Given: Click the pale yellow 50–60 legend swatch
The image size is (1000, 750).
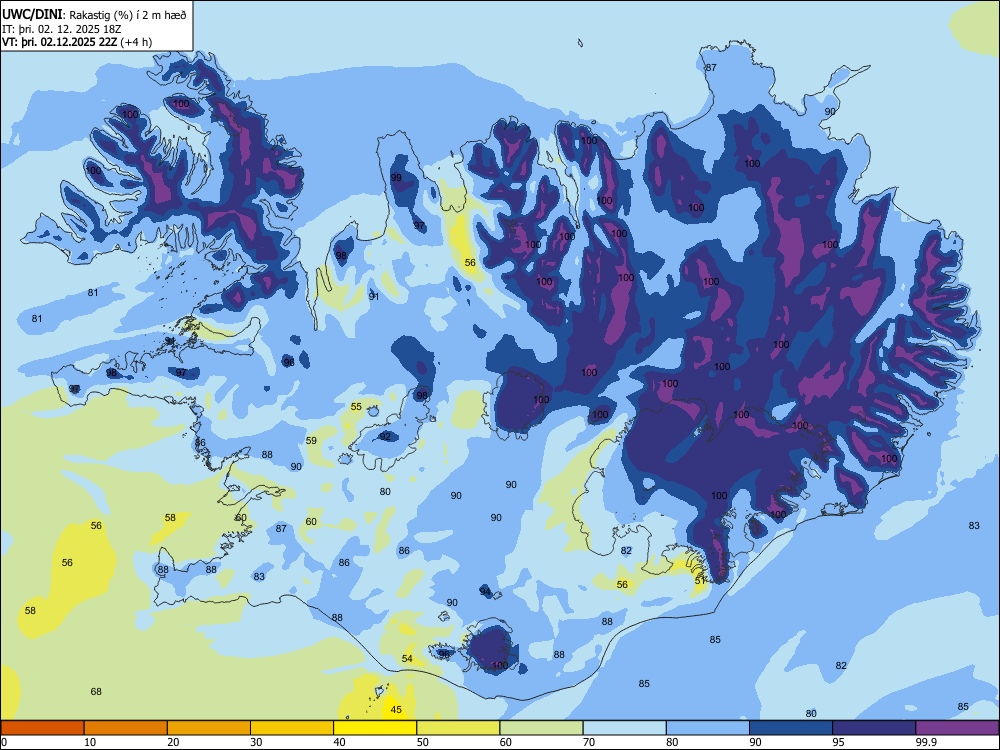Looking at the screenshot, I should click(458, 728).
